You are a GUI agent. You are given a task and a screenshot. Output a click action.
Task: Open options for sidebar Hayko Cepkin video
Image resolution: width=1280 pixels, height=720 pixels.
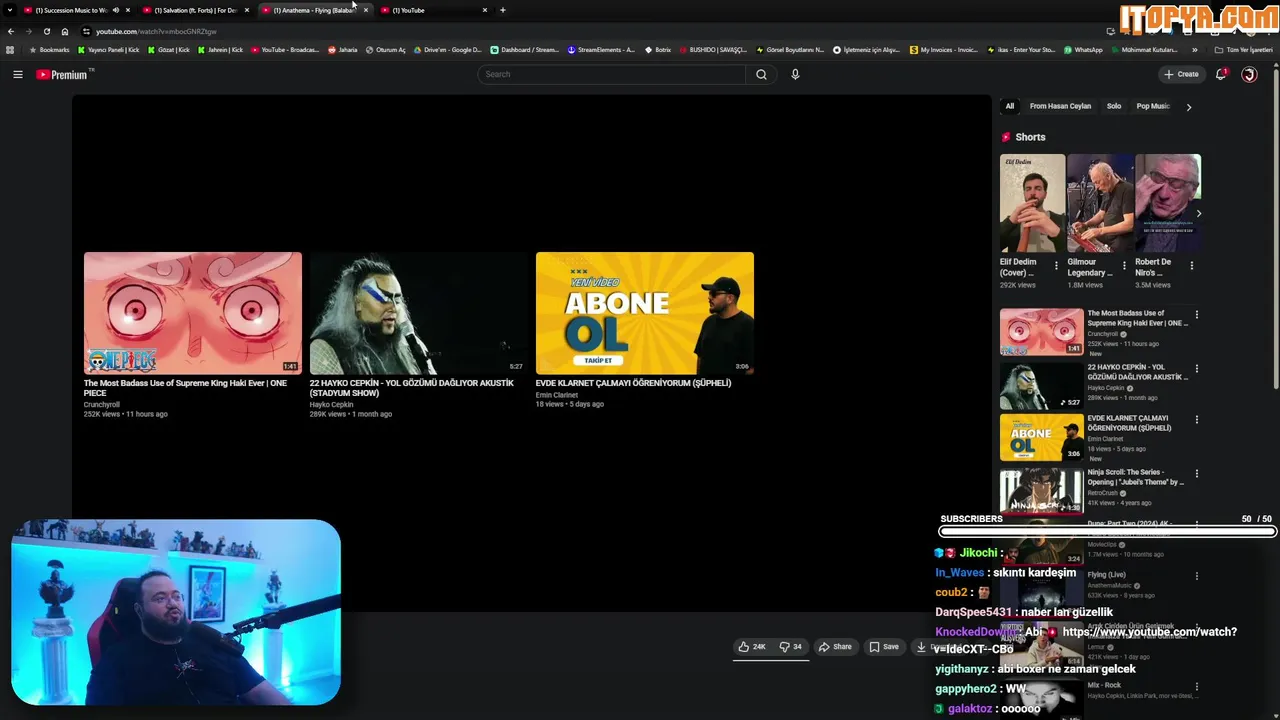(x=1196, y=369)
